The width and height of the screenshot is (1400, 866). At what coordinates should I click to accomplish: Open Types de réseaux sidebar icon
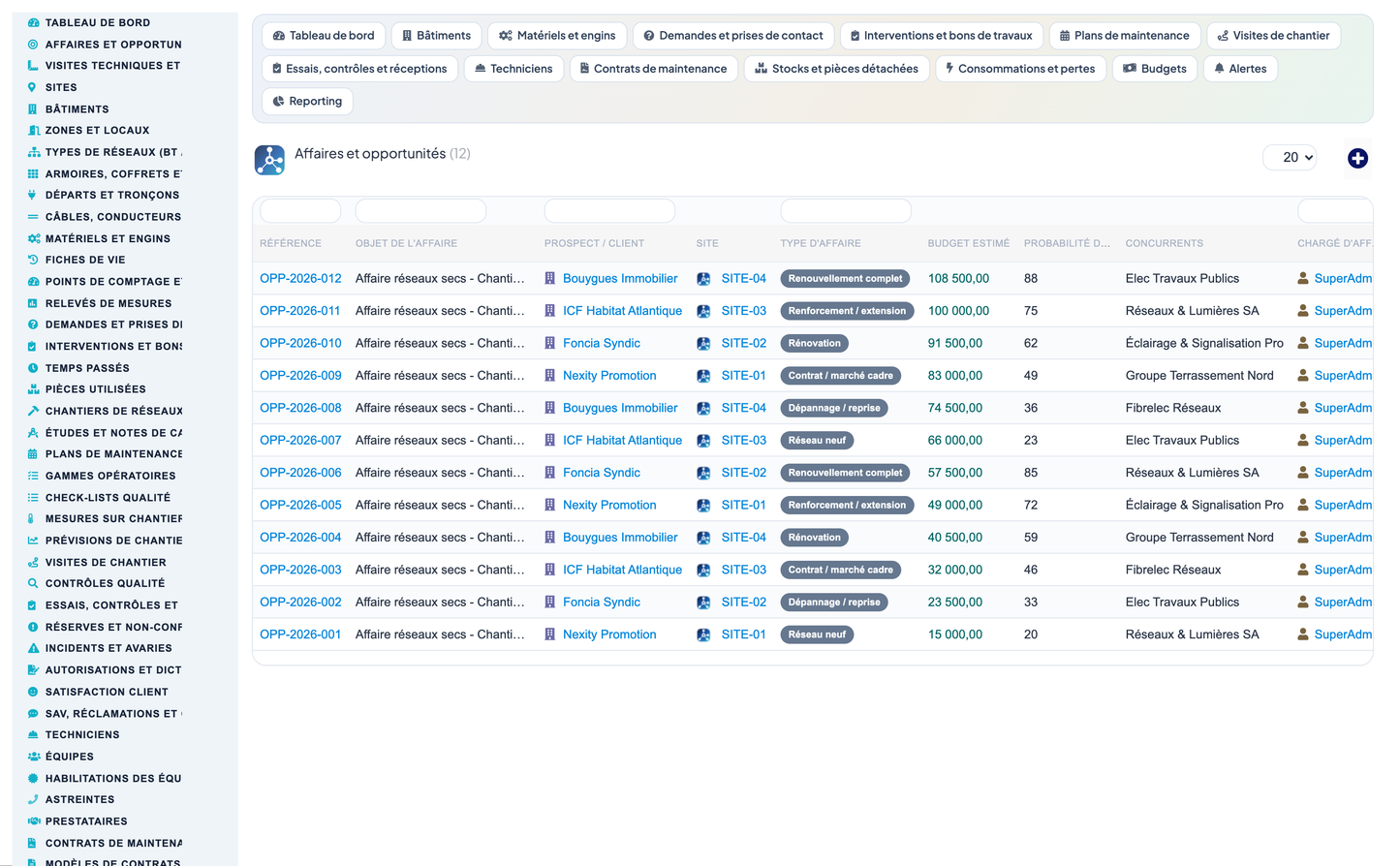33,152
